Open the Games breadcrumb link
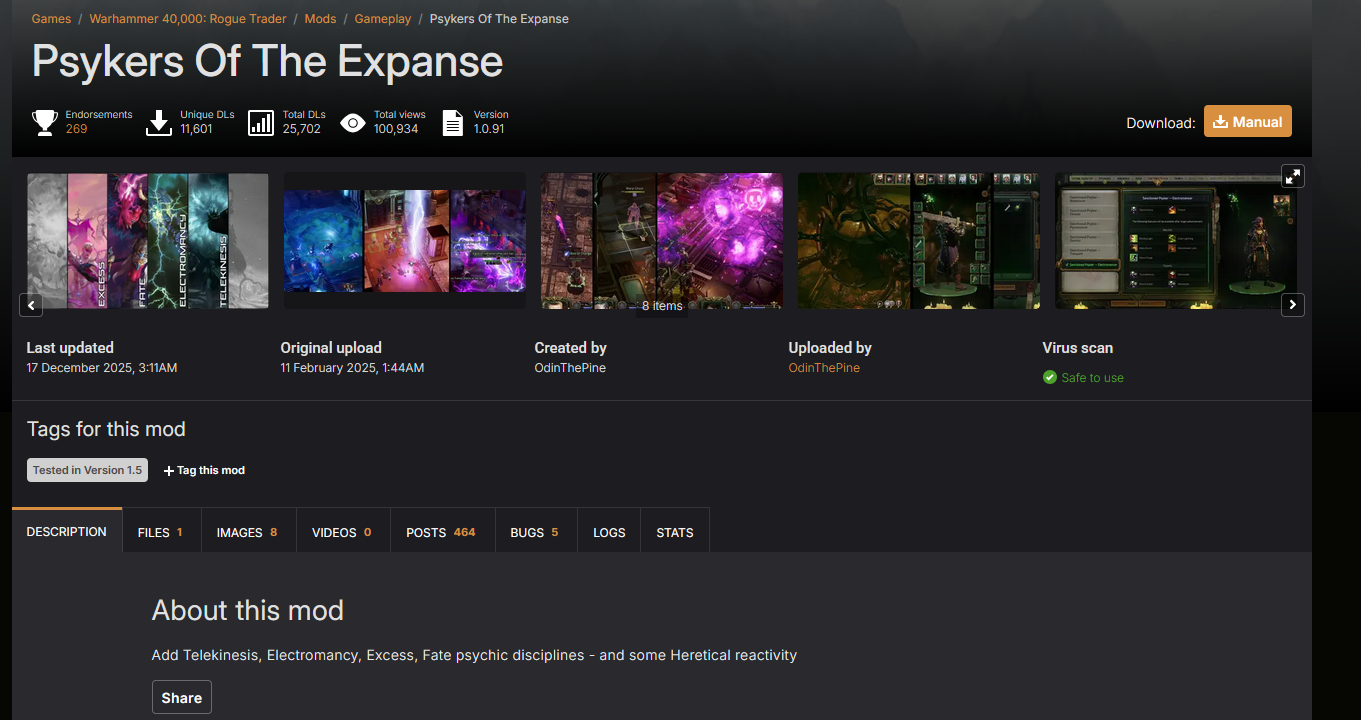Image resolution: width=1361 pixels, height=720 pixels. tap(51, 19)
